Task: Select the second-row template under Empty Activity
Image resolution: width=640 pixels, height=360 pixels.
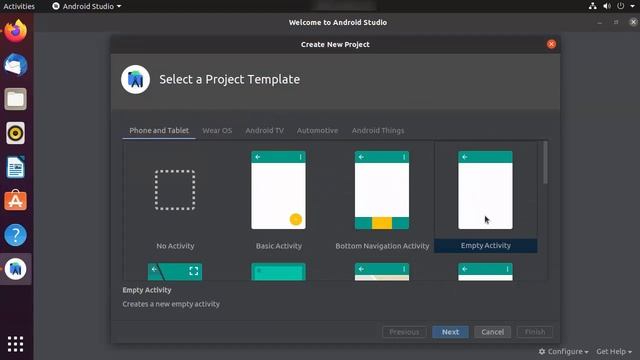Action: pos(485,271)
